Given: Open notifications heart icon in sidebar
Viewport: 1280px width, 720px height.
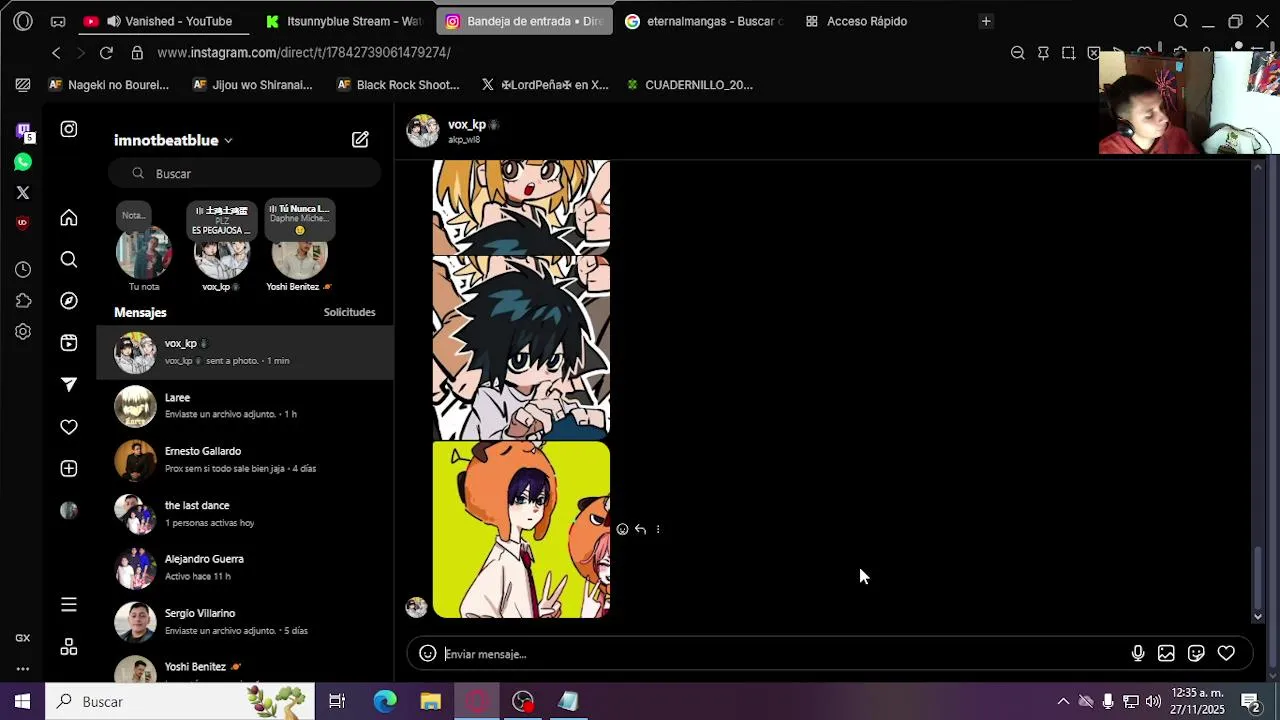Looking at the screenshot, I should tap(69, 427).
